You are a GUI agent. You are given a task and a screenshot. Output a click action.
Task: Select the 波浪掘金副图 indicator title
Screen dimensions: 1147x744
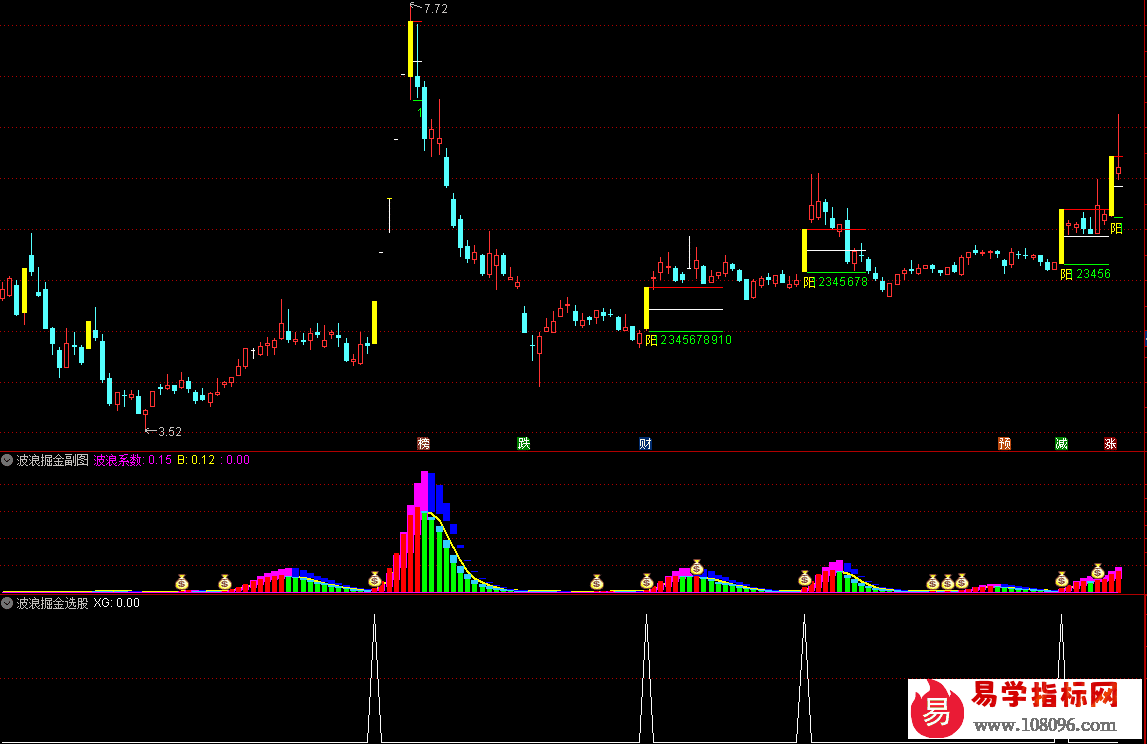52,460
